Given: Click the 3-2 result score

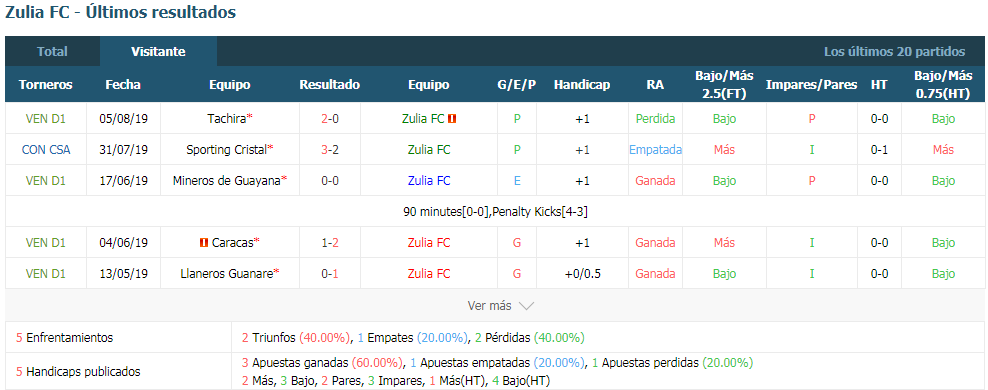Looking at the screenshot, I should 330,150.
